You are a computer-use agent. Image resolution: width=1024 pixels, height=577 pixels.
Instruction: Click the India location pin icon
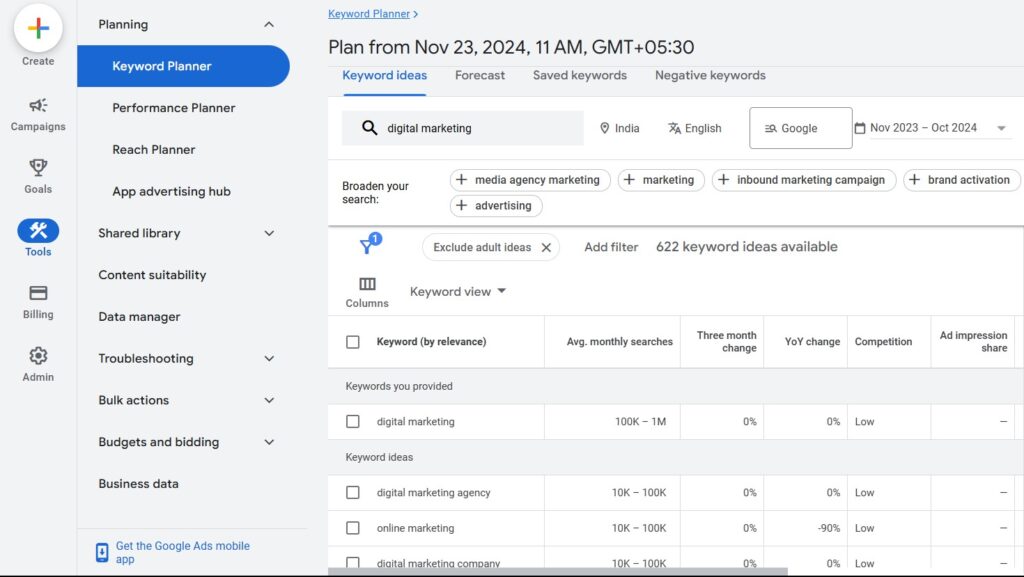(604, 128)
